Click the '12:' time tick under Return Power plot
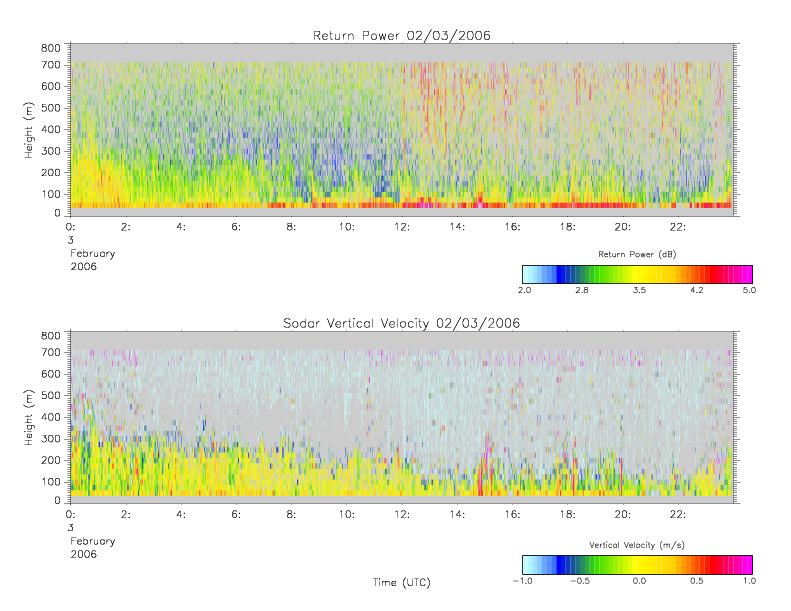This screenshot has height=611, width=791. pyautogui.click(x=402, y=227)
